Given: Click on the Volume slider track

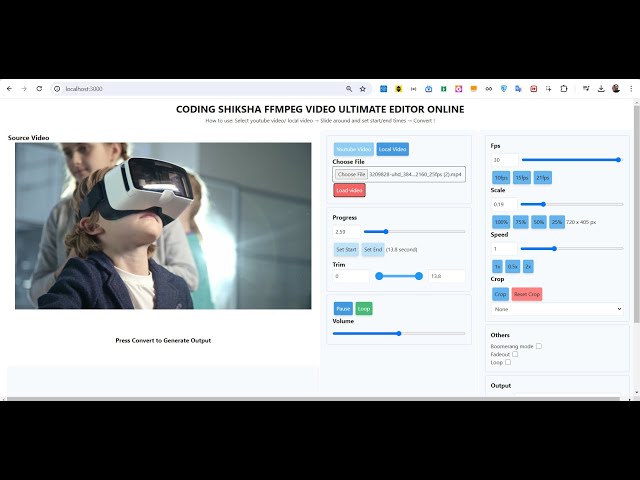Looking at the screenshot, I should 399,333.
